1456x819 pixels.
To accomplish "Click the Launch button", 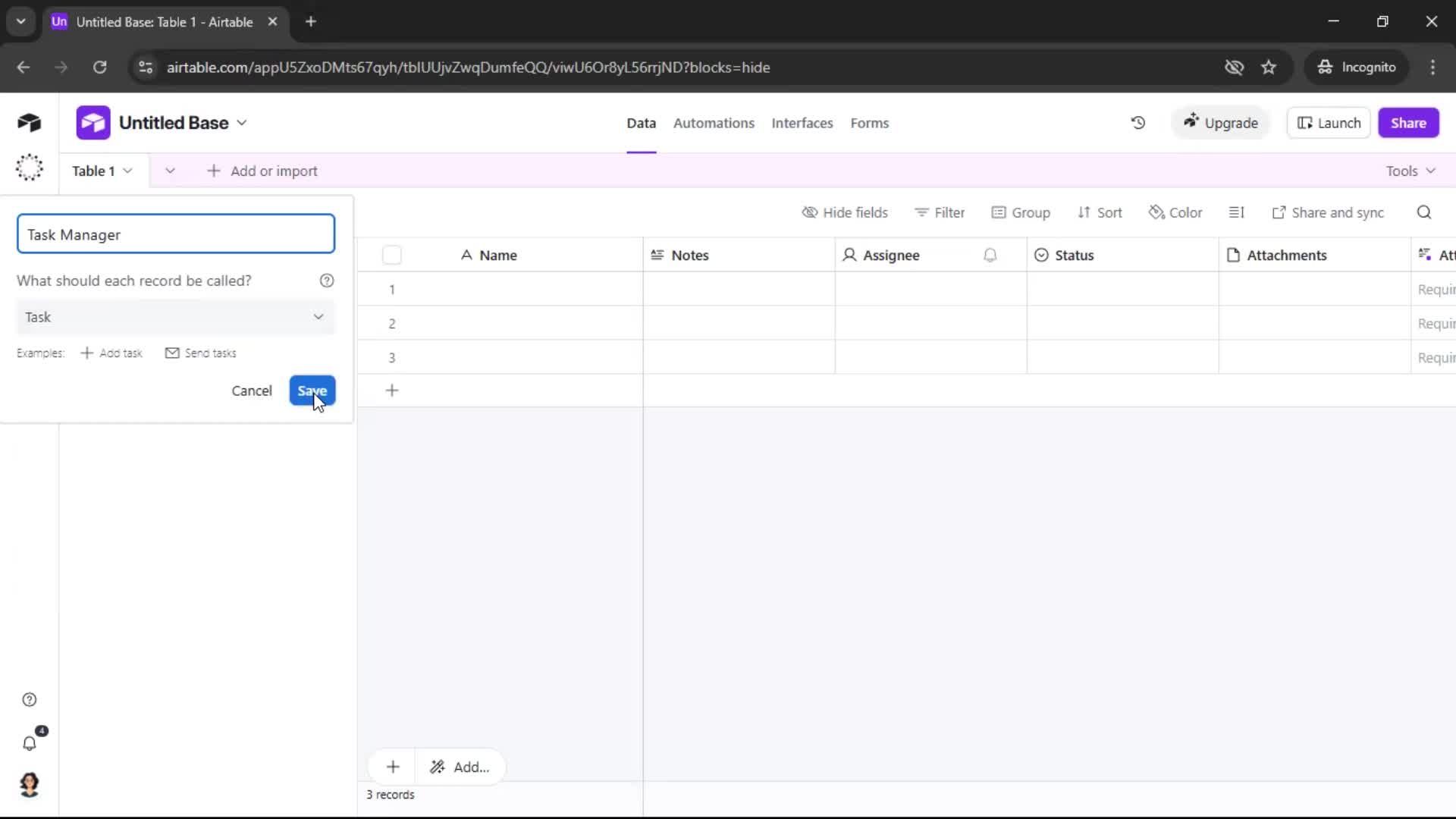I will [1329, 123].
